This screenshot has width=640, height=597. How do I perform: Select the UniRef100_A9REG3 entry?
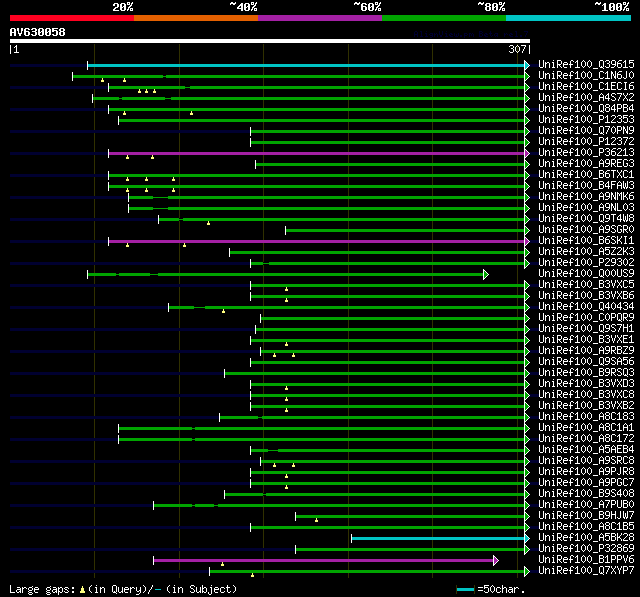click(x=586, y=164)
